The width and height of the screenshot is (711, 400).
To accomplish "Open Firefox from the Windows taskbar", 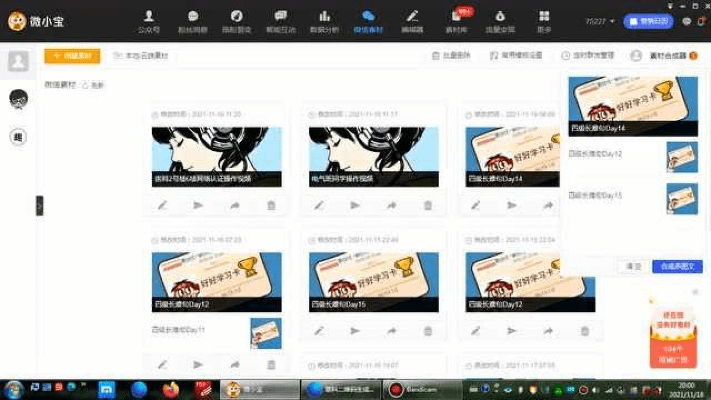I will tap(169, 388).
